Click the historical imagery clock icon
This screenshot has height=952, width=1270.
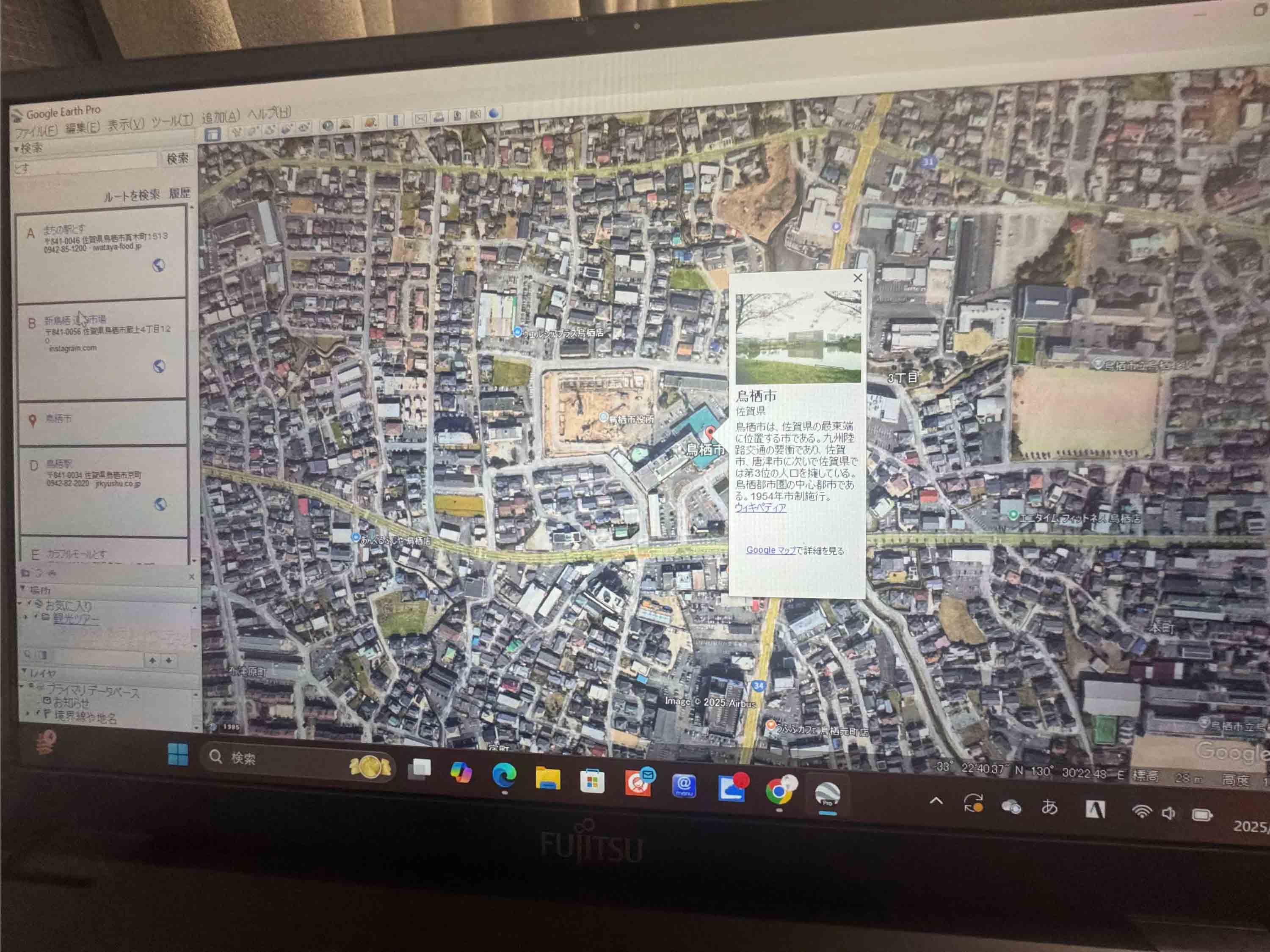point(328,126)
